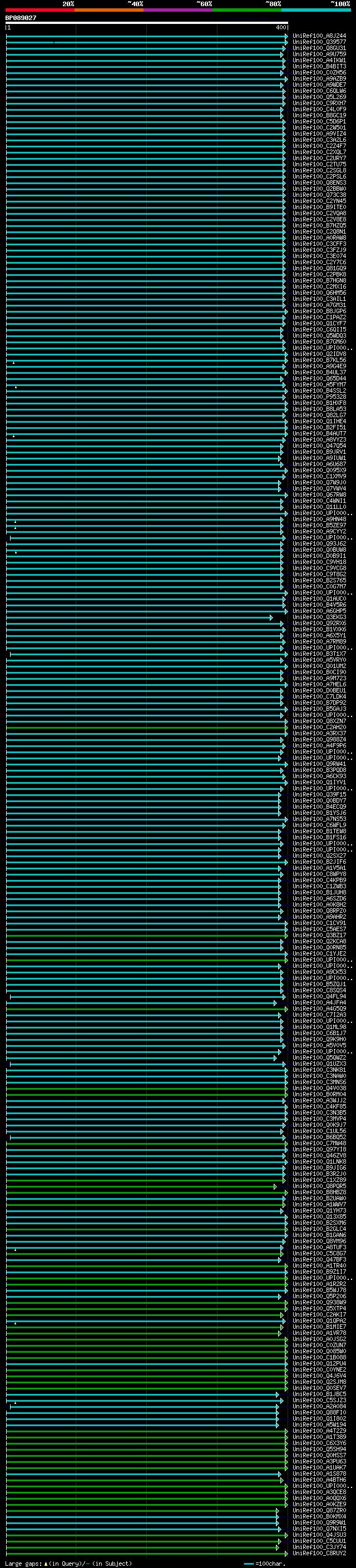Select label UniRef100_Q81GQ9

tap(319, 268)
